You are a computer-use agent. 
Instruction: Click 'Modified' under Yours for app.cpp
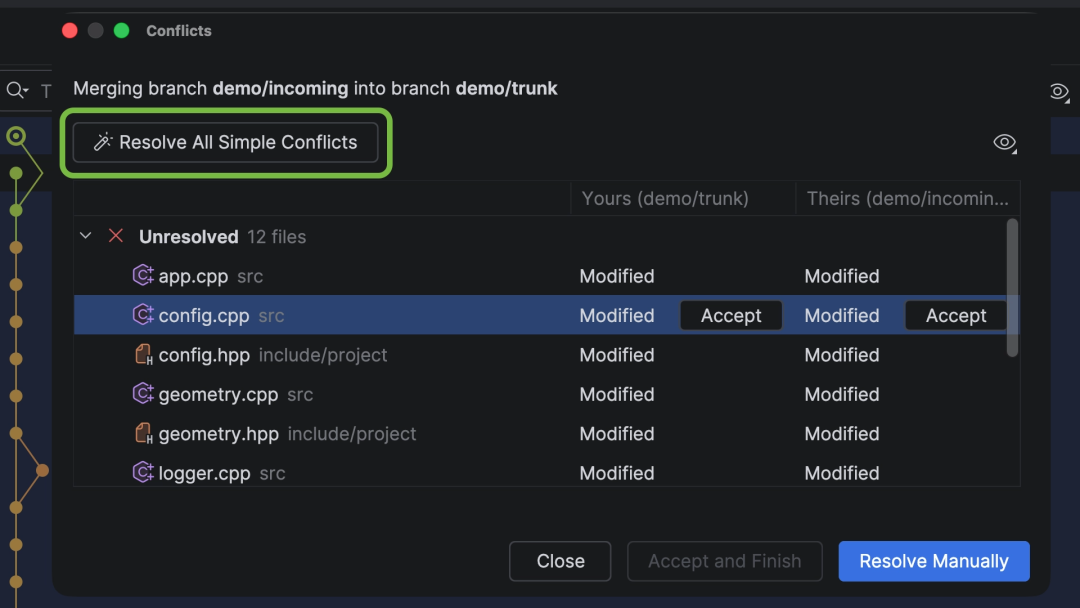(x=616, y=276)
